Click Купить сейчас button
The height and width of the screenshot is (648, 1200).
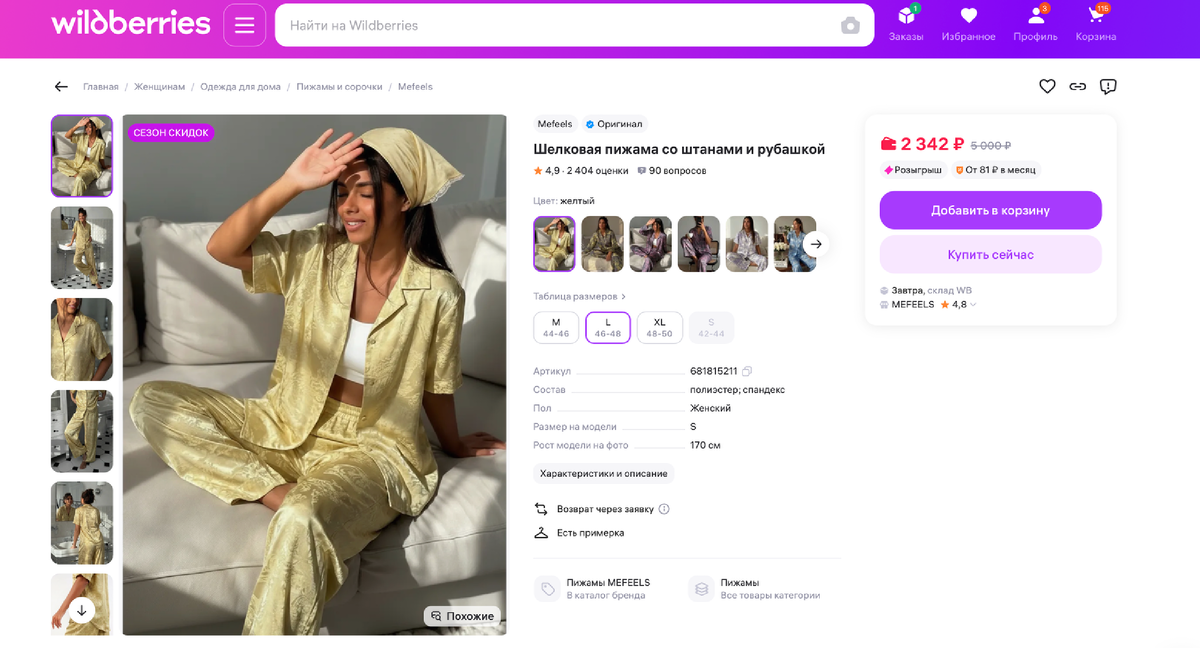[990, 255]
